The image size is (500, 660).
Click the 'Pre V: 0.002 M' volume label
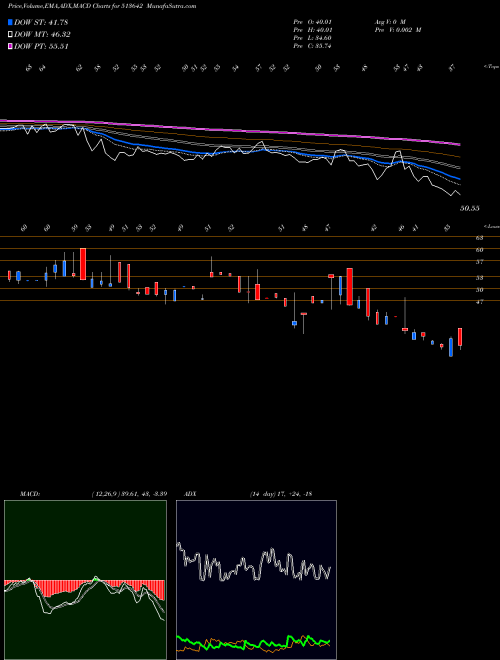(398, 30)
